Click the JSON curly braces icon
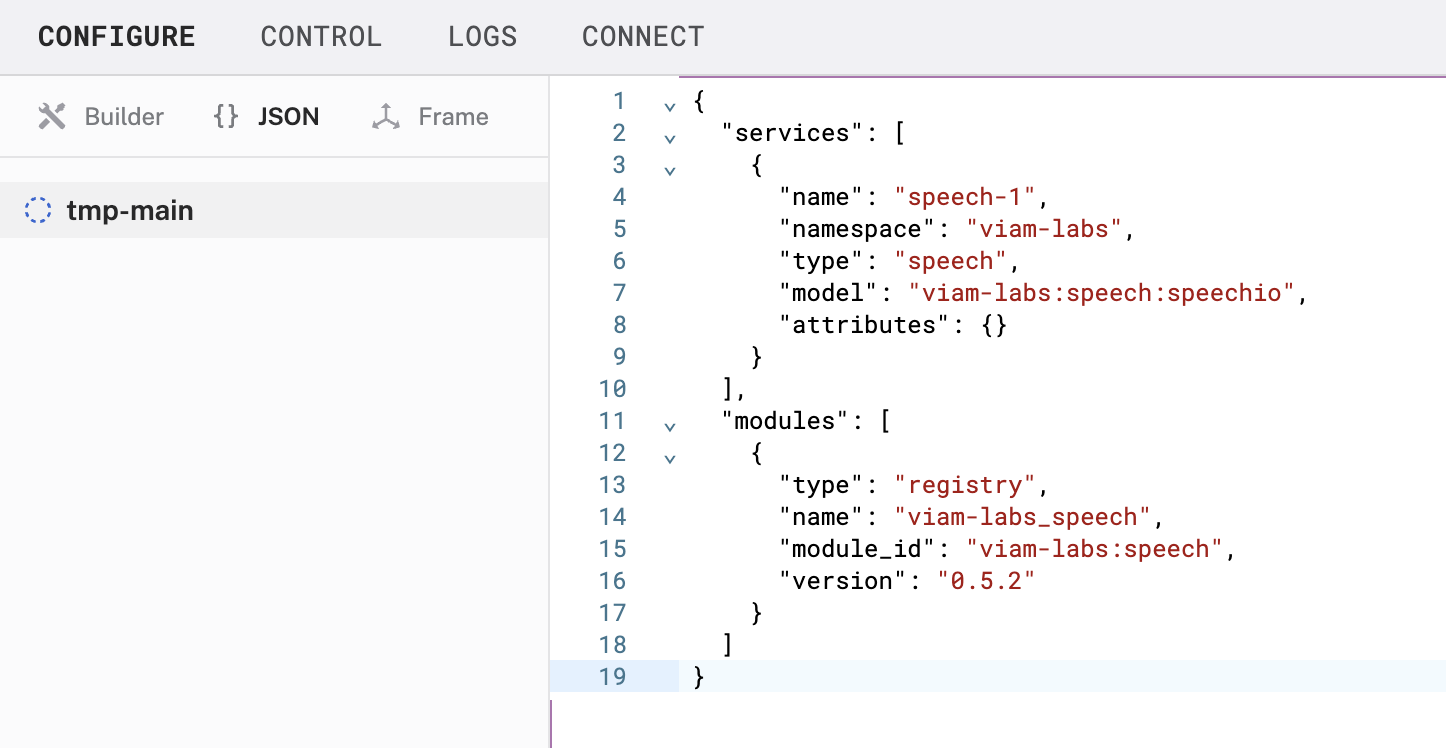This screenshot has width=1446, height=748. tap(226, 117)
